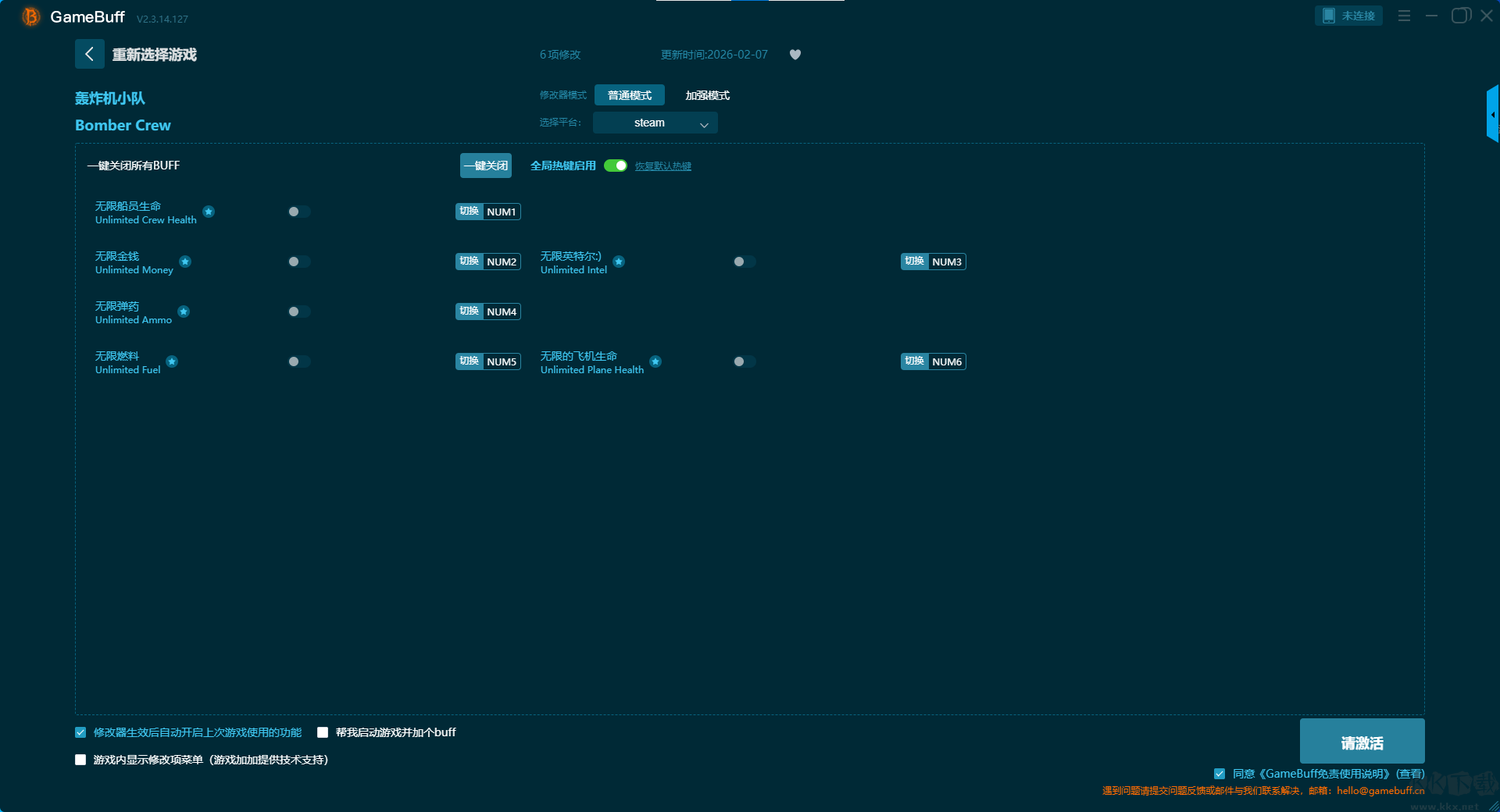
Task: Click the GameBuff logo icon
Action: [30, 16]
